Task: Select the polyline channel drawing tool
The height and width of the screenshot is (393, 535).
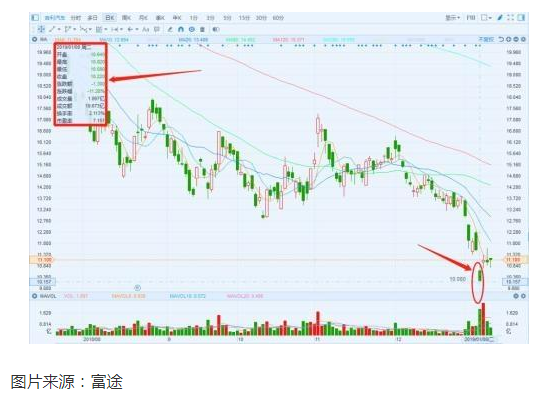Action: point(67,29)
